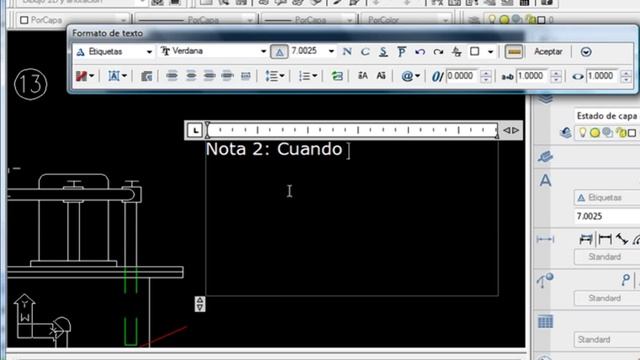Align paragraph text left
Image resolution: width=640 pixels, height=360 pixels.
click(x=172, y=76)
